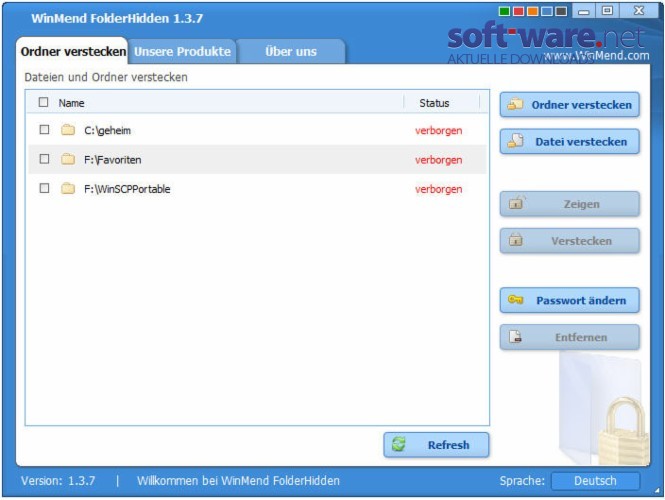This screenshot has width=665, height=500.
Task: Click the Passwort ändern button
Action: point(570,300)
